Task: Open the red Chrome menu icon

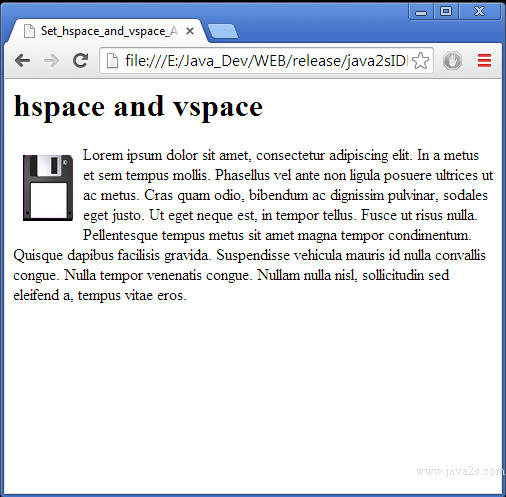Action: (x=484, y=61)
